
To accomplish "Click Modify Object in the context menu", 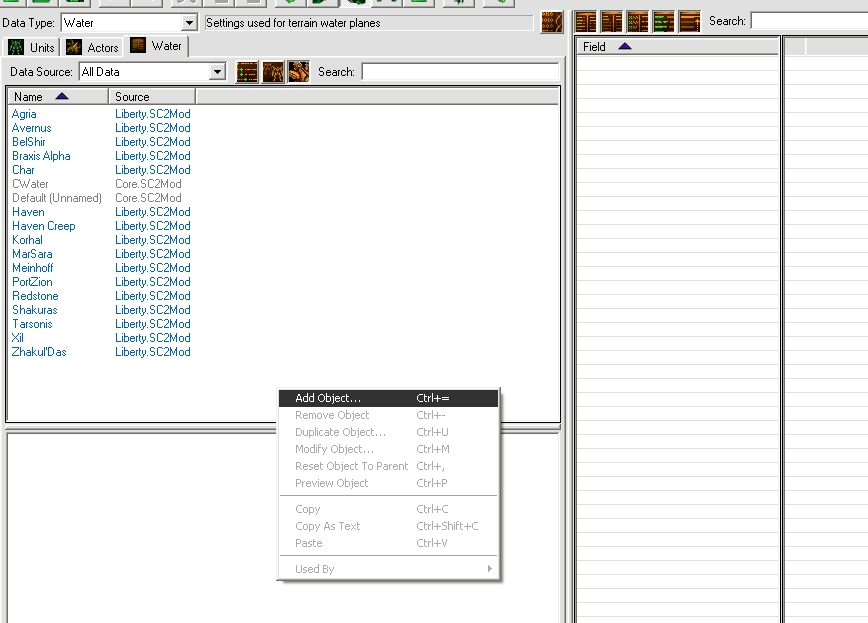I will pos(388,449).
